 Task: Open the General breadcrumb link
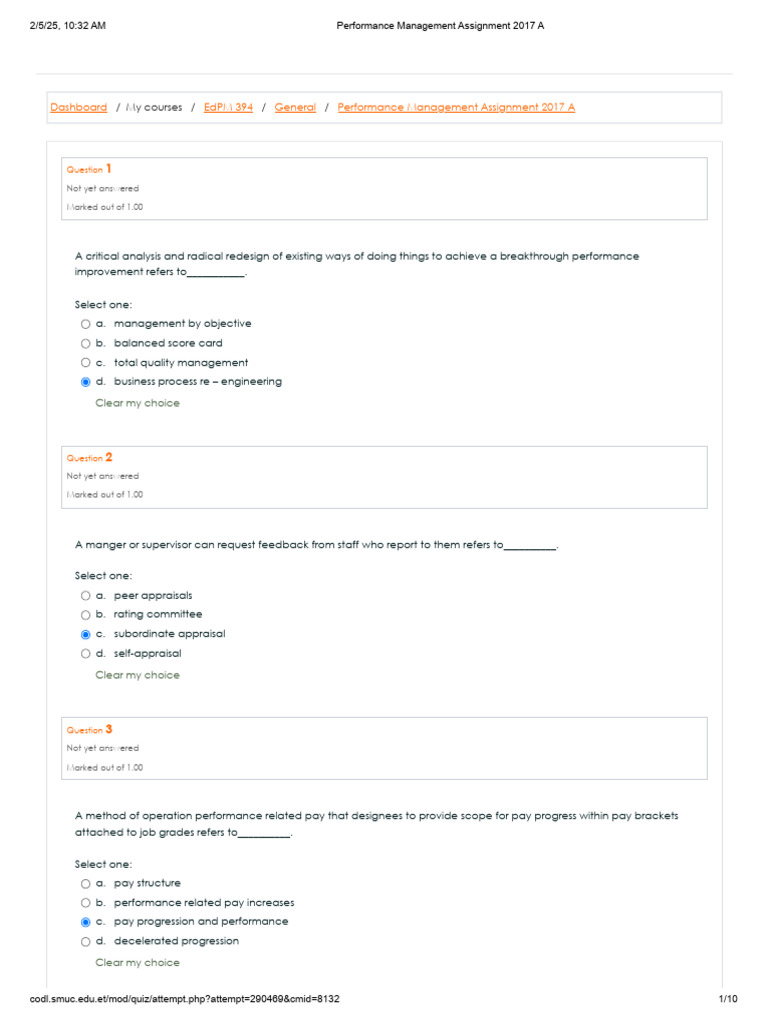[x=295, y=108]
